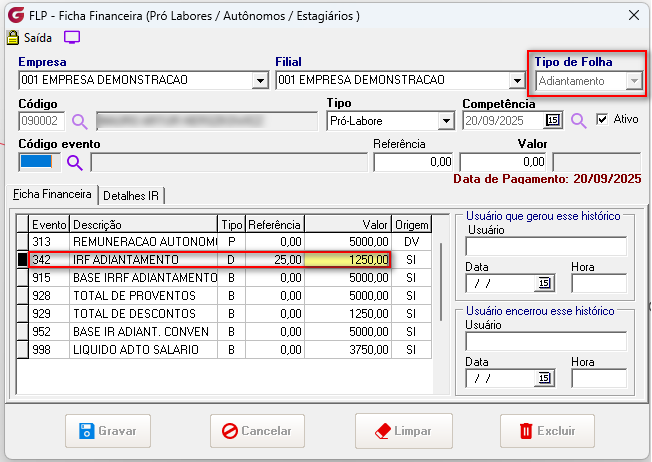Click the Descrição column header
The image size is (652, 462).
(143, 225)
